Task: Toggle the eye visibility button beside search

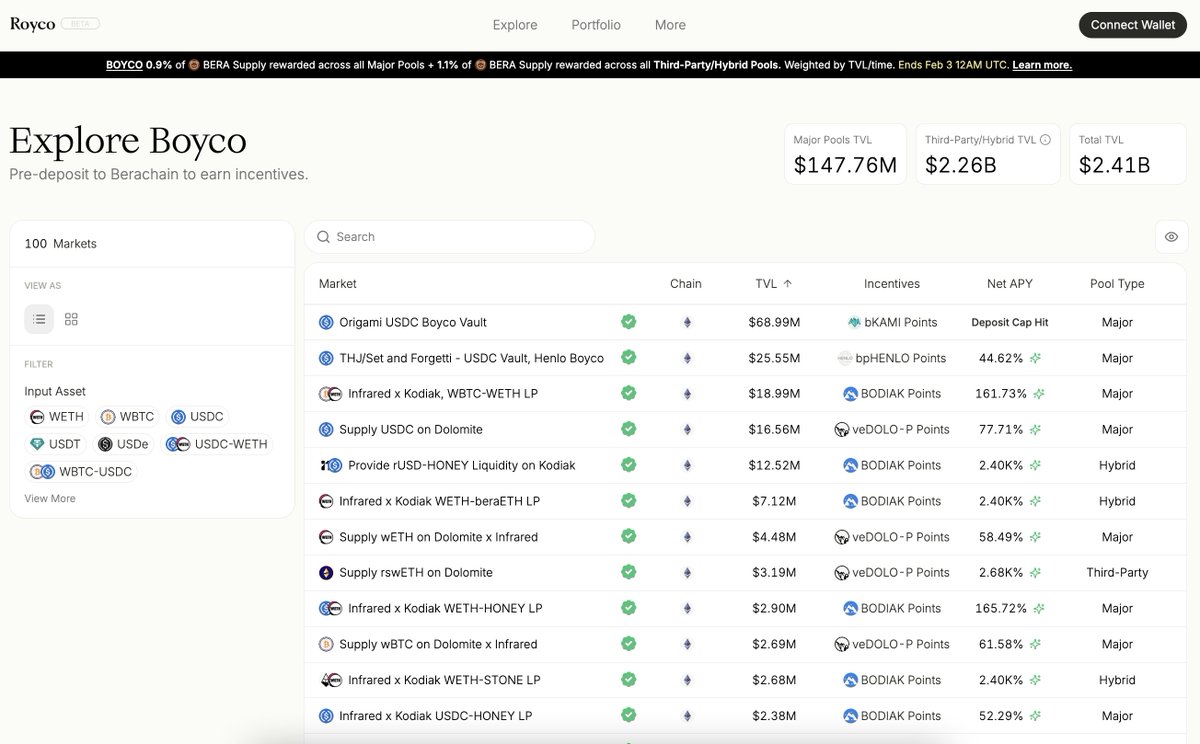Action: coord(1171,237)
